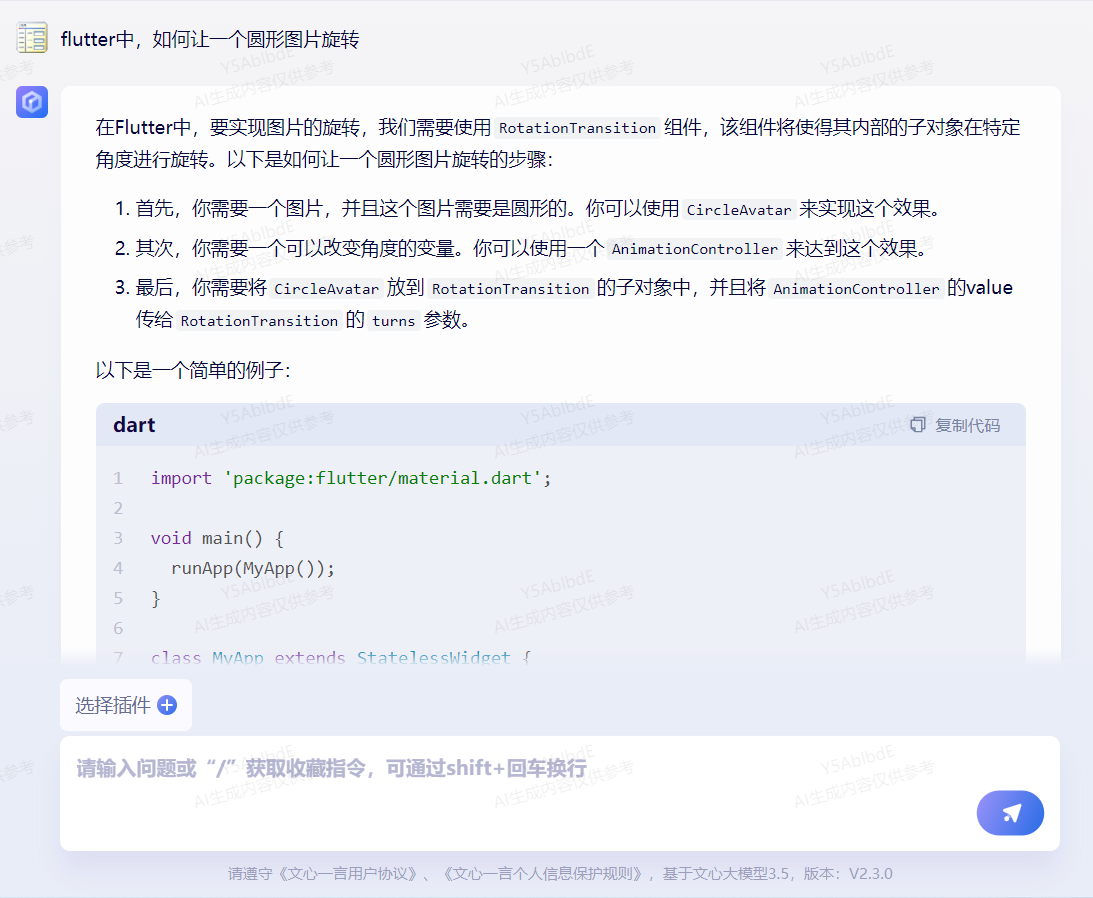Click the user avatar icon beside the question
Viewport: 1093px width, 898px height.
pyautogui.click(x=32, y=39)
